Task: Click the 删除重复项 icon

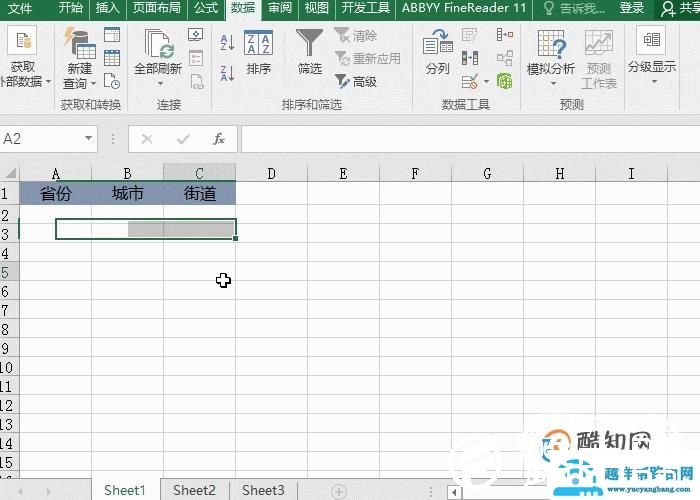Action: pos(470,58)
